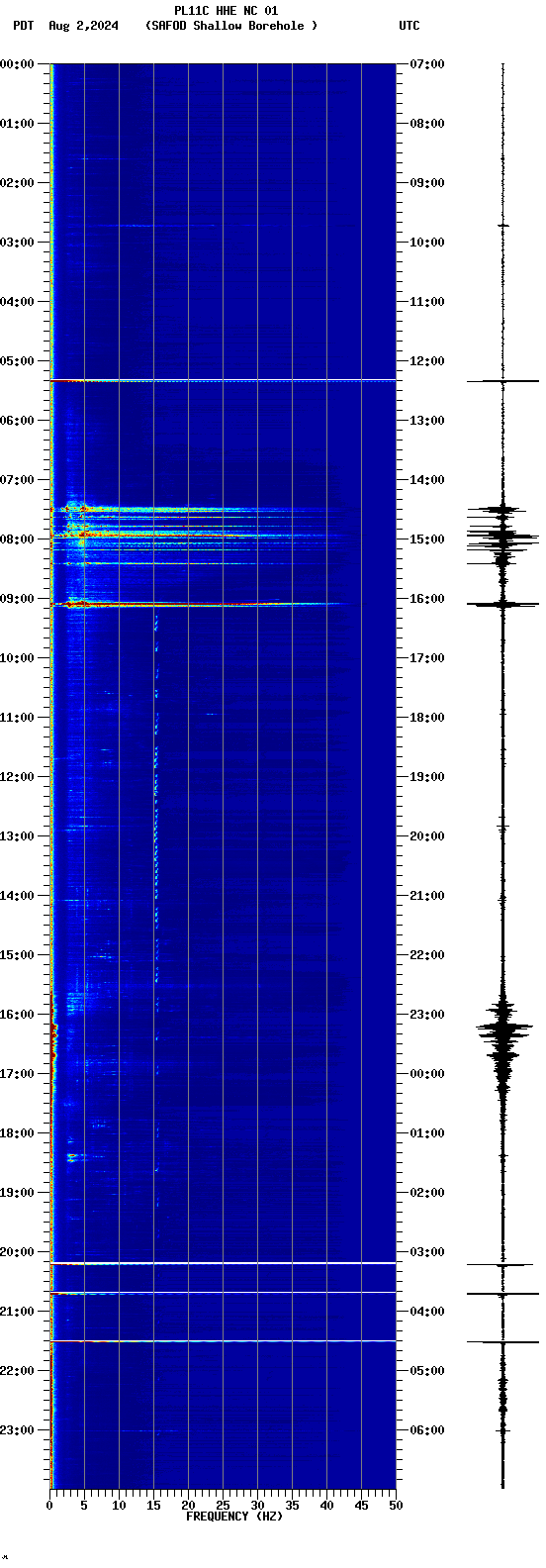This screenshot has width=546, height=1568.
Task: Click the PDT time label "23:00"
Action: 17,1430
